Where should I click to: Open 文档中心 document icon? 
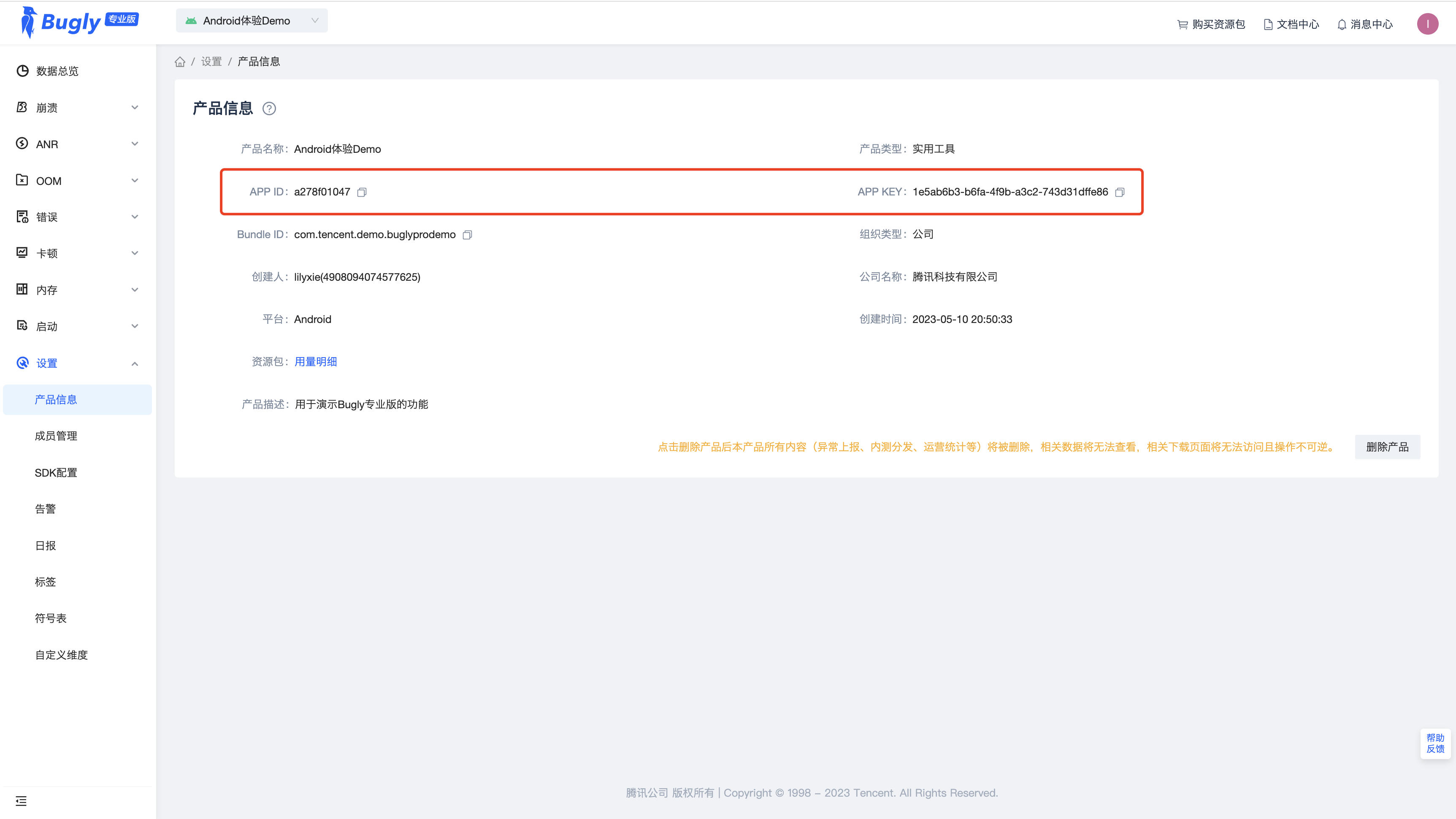[x=1268, y=24]
